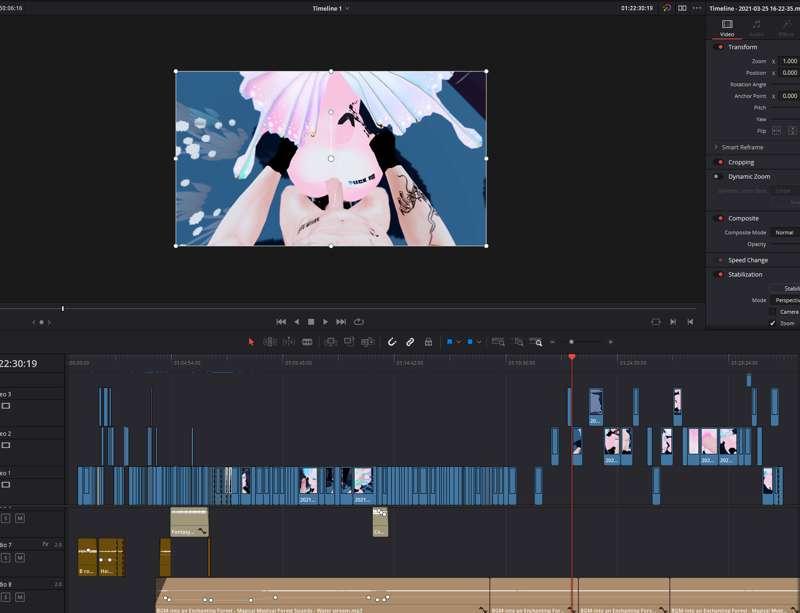Screen dimensions: 800x613
Task: Click the Go to previous clip icon
Action: coord(690,322)
